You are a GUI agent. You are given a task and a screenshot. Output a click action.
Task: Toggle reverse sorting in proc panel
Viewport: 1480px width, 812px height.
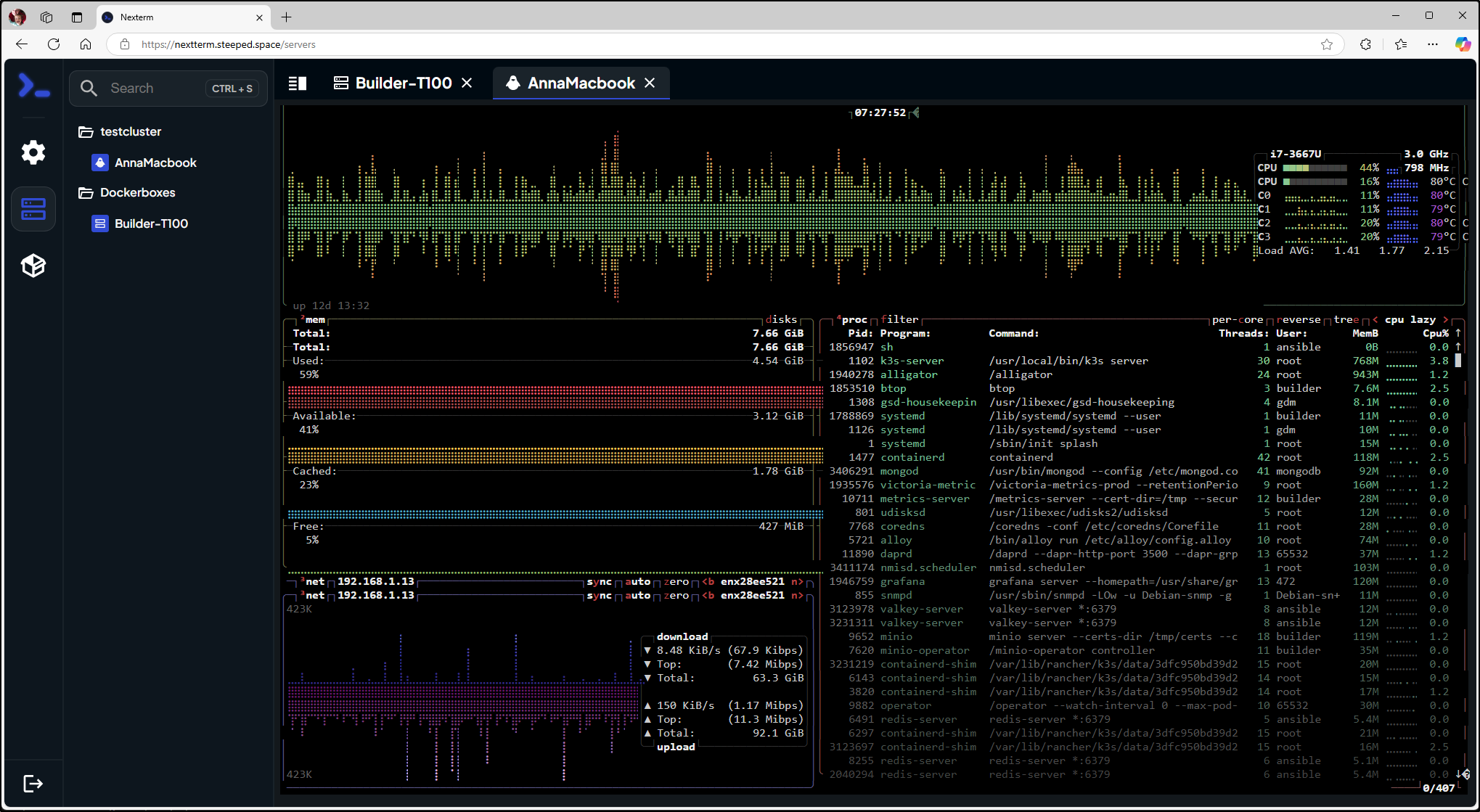tap(1299, 319)
